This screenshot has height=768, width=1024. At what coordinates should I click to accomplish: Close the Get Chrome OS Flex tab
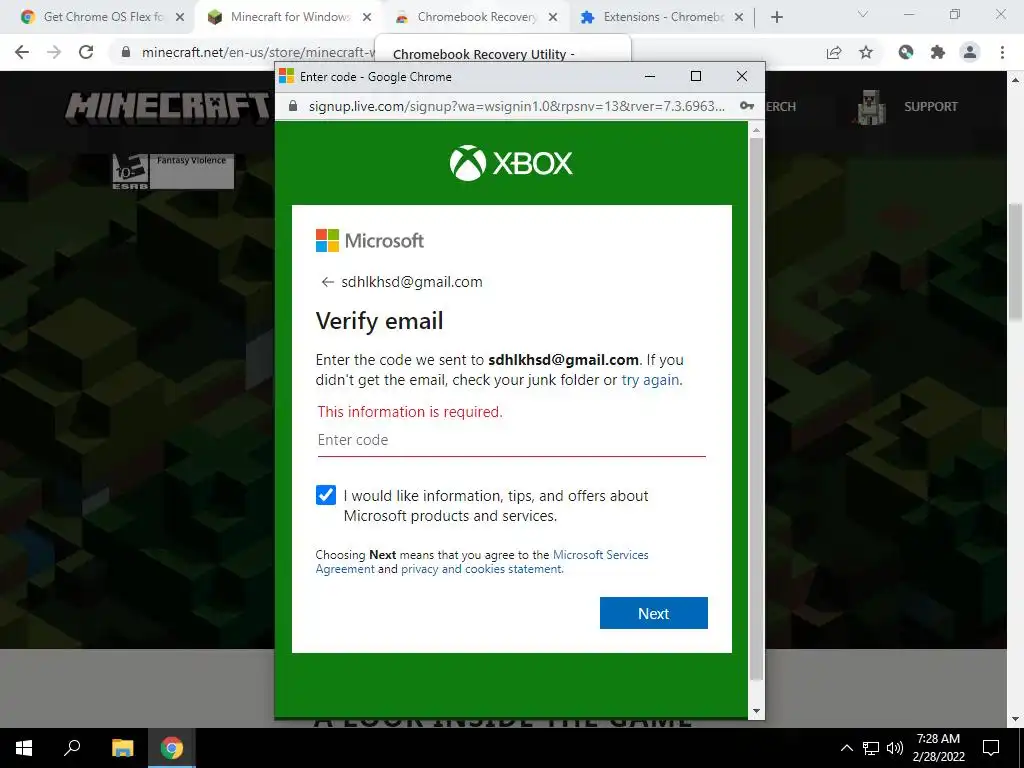(x=180, y=17)
